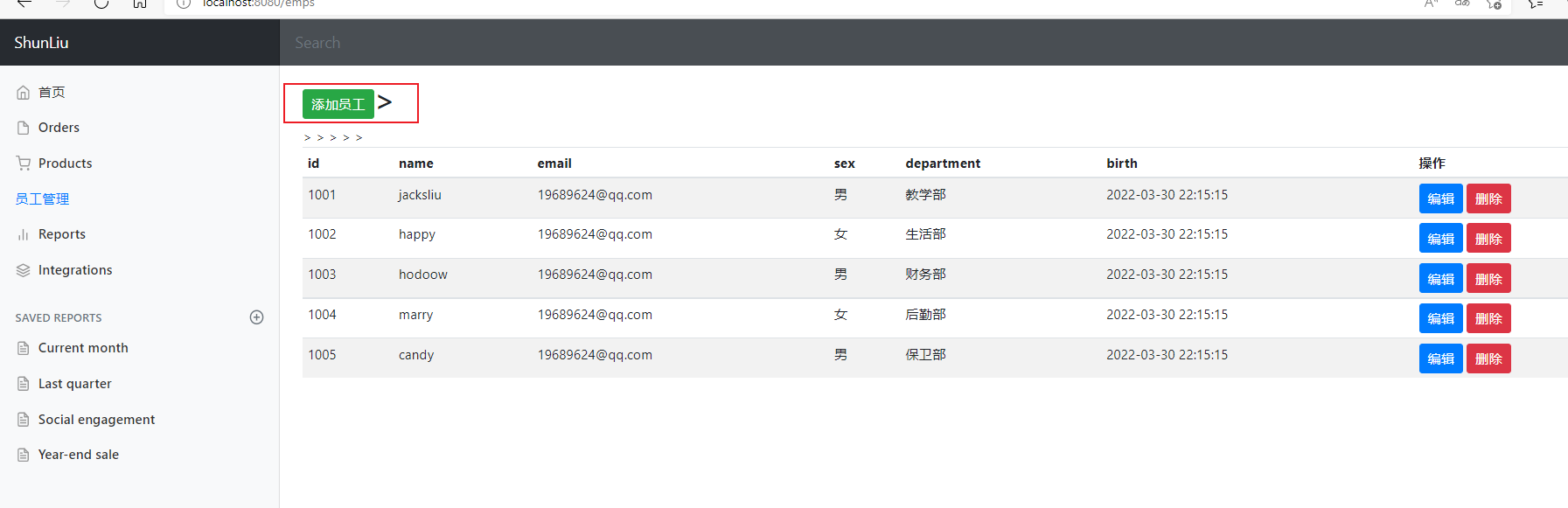
Task: Click the department column header
Action: 943,164
